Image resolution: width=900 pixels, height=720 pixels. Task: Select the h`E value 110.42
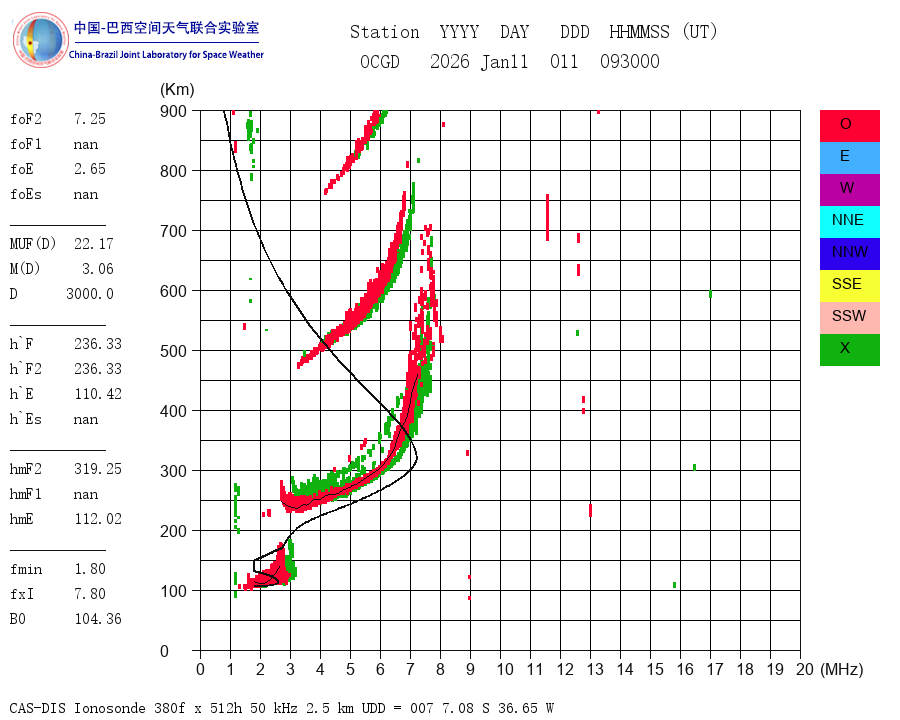(98, 394)
